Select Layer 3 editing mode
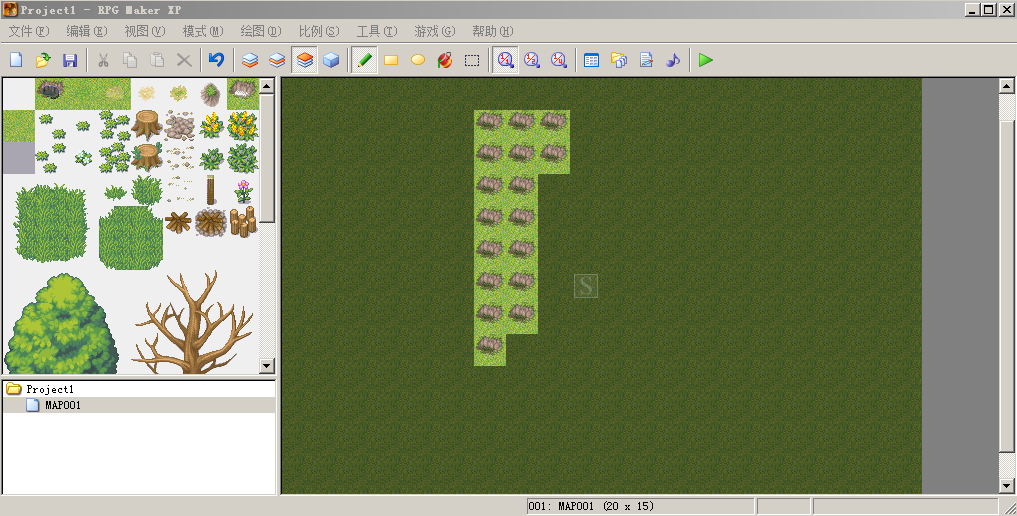This screenshot has width=1017, height=516. click(304, 60)
